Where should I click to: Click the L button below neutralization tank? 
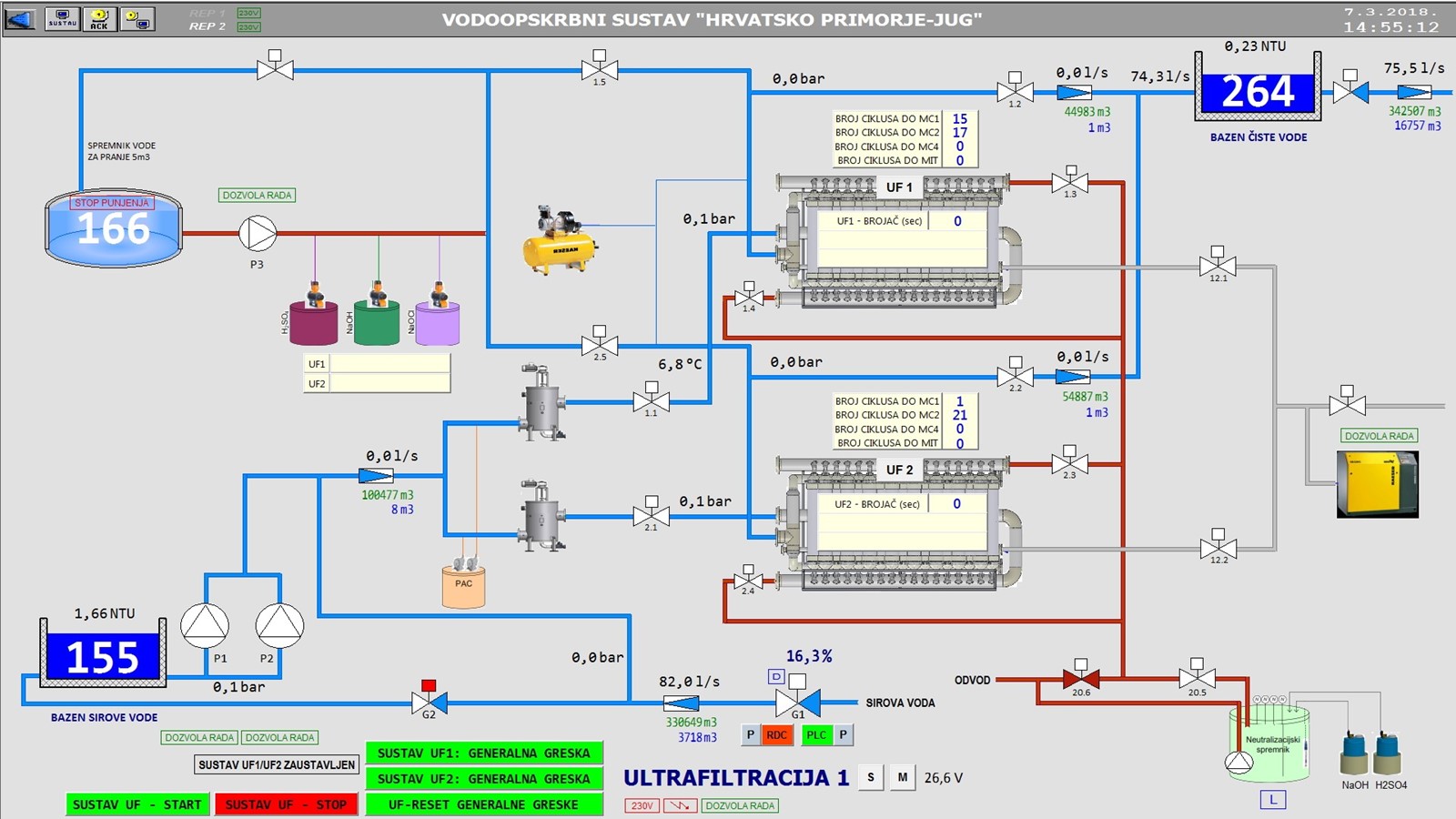(1272, 800)
